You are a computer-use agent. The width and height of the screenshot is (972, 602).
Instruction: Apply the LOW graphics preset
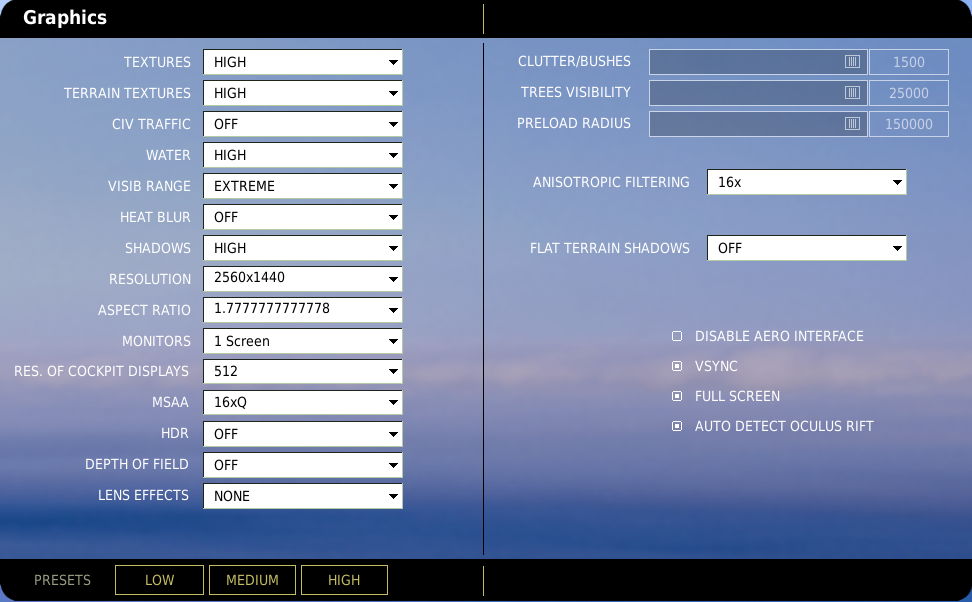tap(159, 580)
